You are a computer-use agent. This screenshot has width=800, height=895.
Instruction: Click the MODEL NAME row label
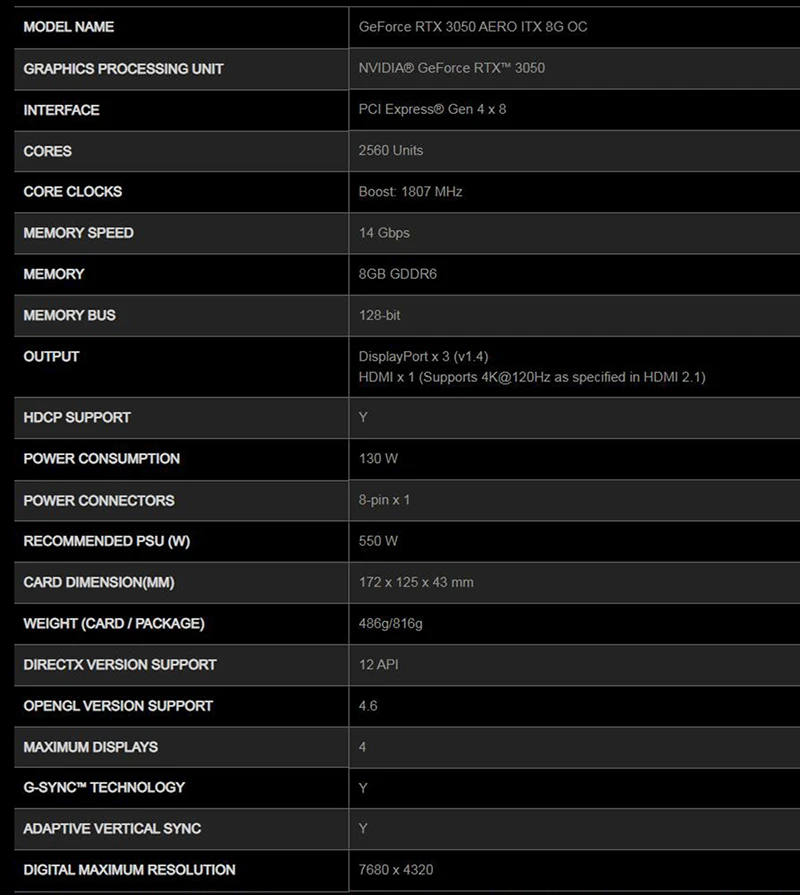tap(68, 27)
